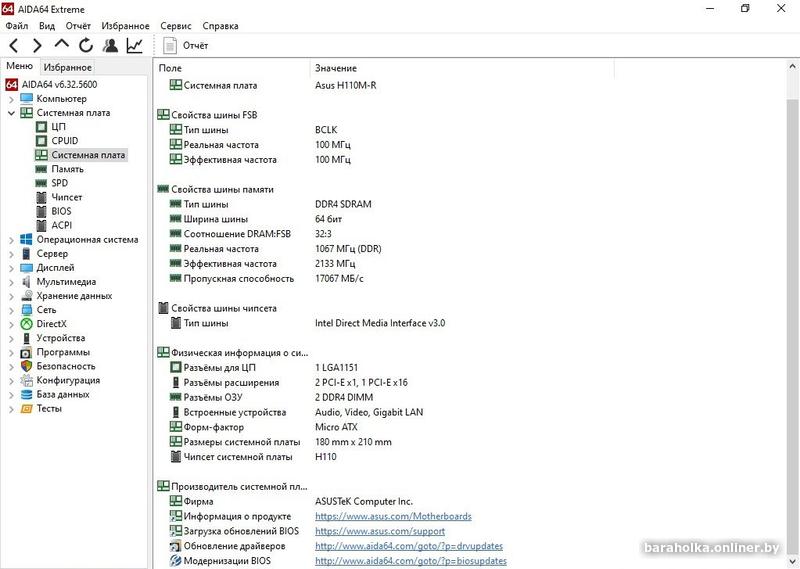Click the Windows logo icon beside Операционная система
800x569 pixels.
point(27,239)
